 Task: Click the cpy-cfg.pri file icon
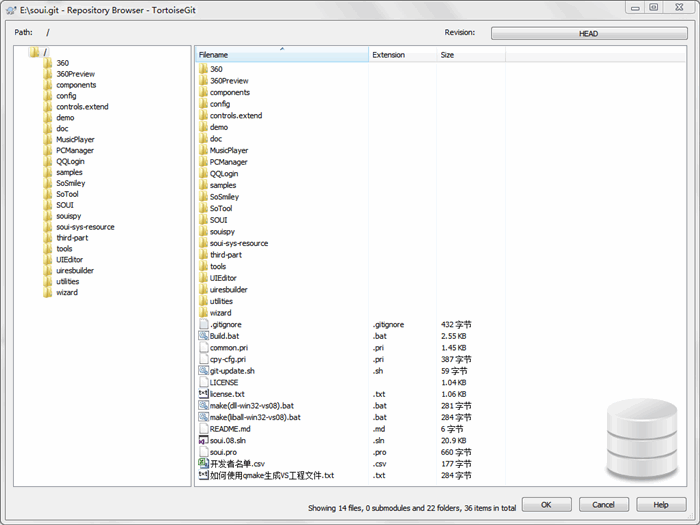pyautogui.click(x=203, y=359)
